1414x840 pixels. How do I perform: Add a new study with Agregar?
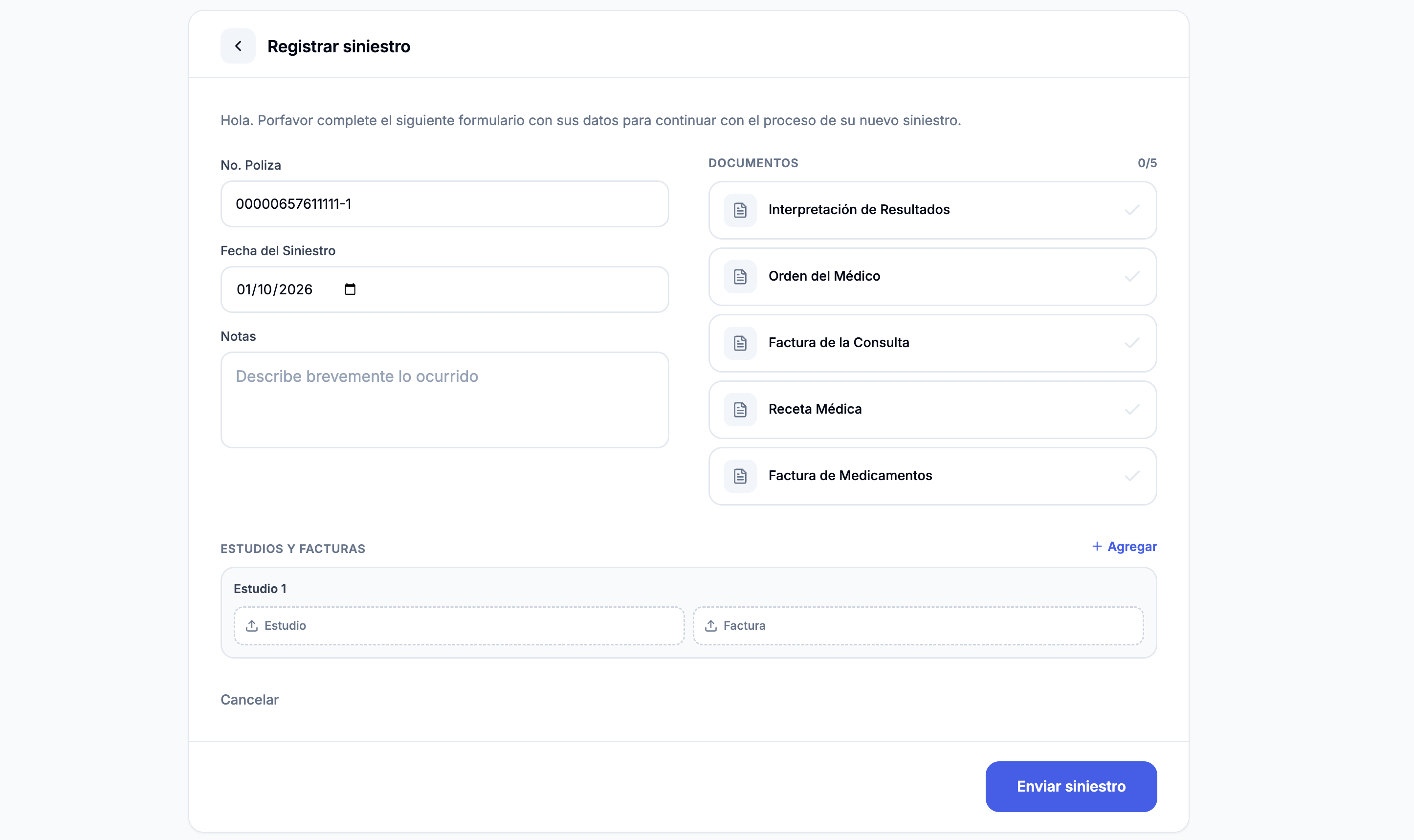pyautogui.click(x=1124, y=546)
